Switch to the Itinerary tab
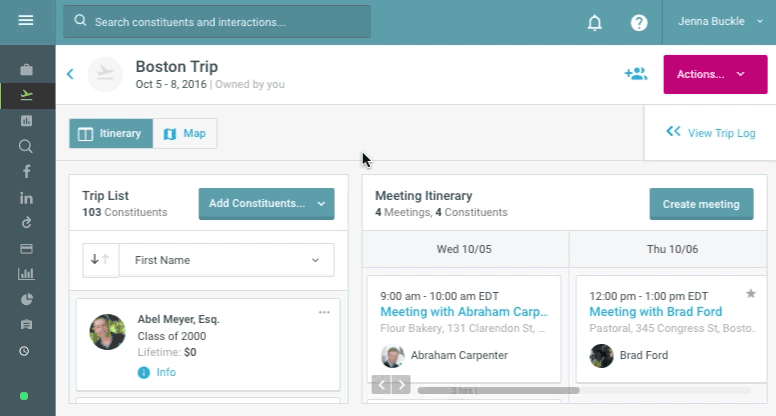The width and height of the screenshot is (776, 416). tap(111, 133)
